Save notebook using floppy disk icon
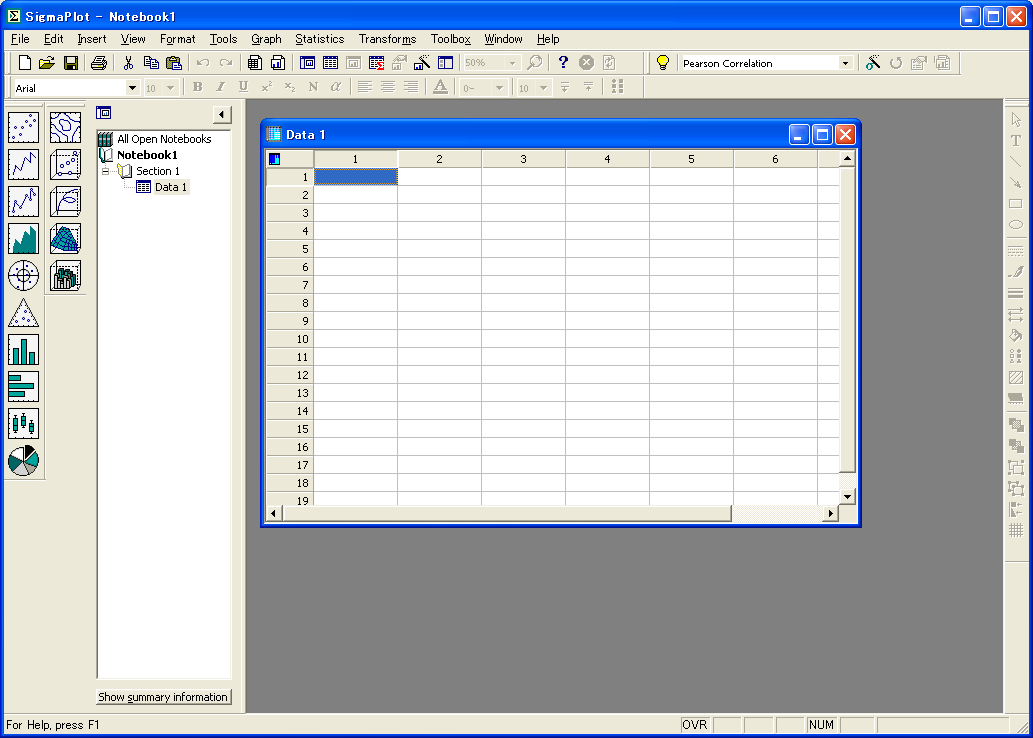This screenshot has width=1033, height=738. click(70, 63)
